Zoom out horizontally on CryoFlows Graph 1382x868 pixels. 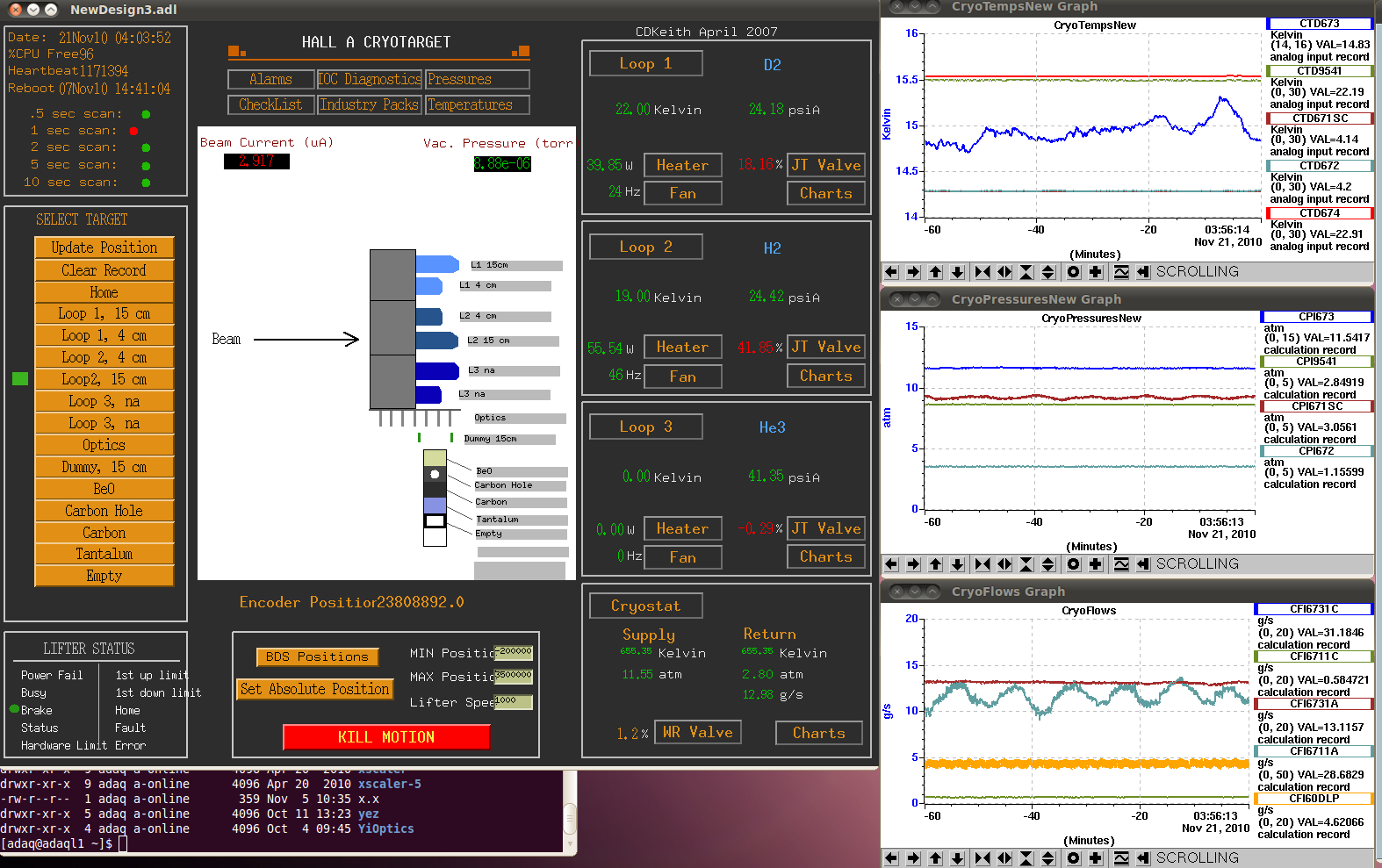(1004, 858)
